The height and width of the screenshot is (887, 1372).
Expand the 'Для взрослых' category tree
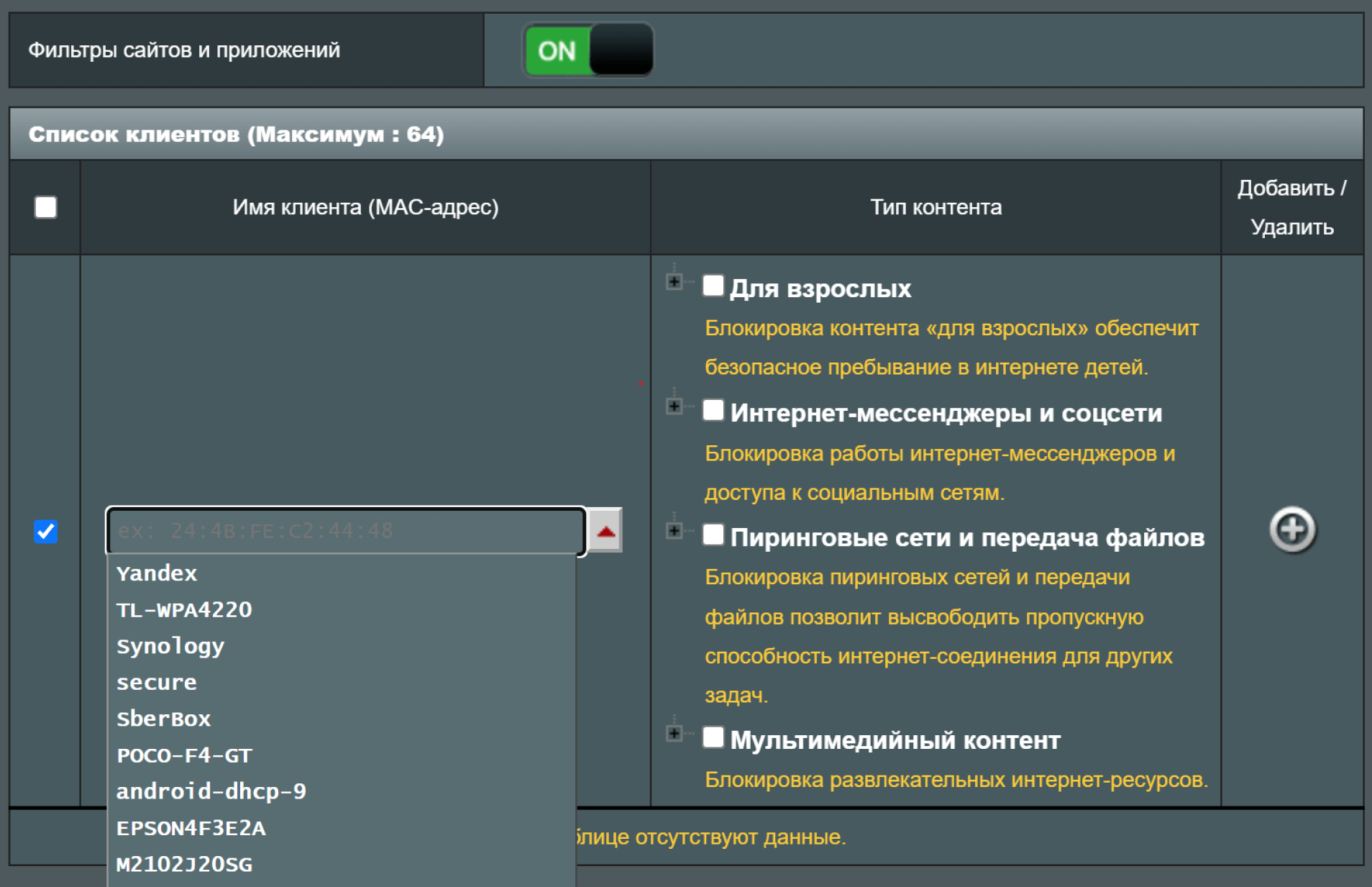coord(674,282)
